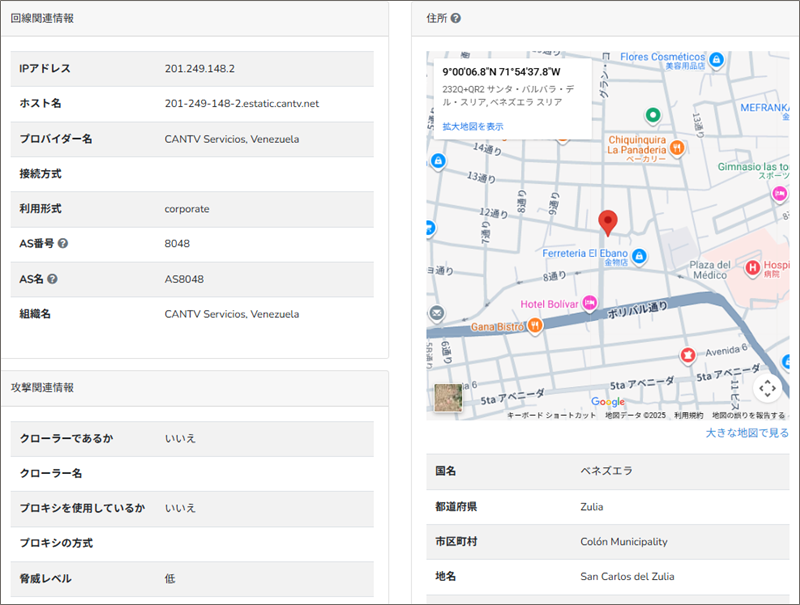This screenshot has width=800, height=605.
Task: Click the Gana Bistro restaurant marker
Action: coord(535,325)
